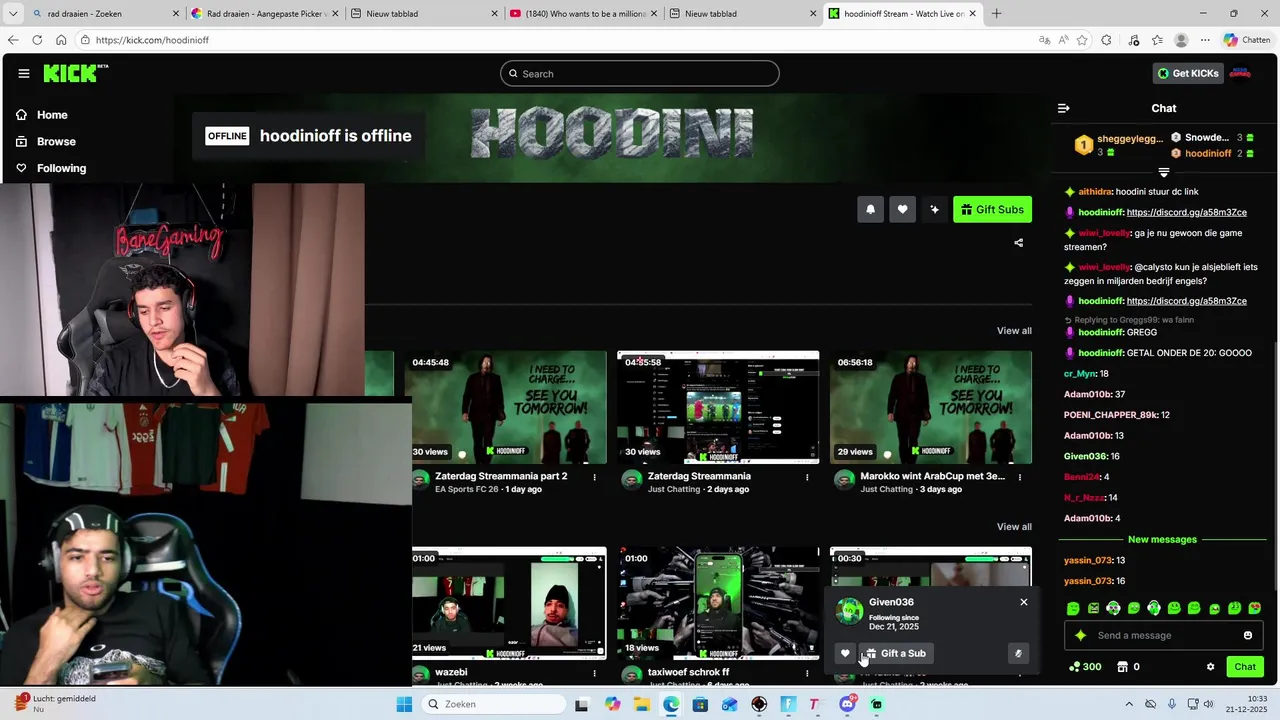
Task: Add page to favorites star icon
Action: click(x=1082, y=40)
